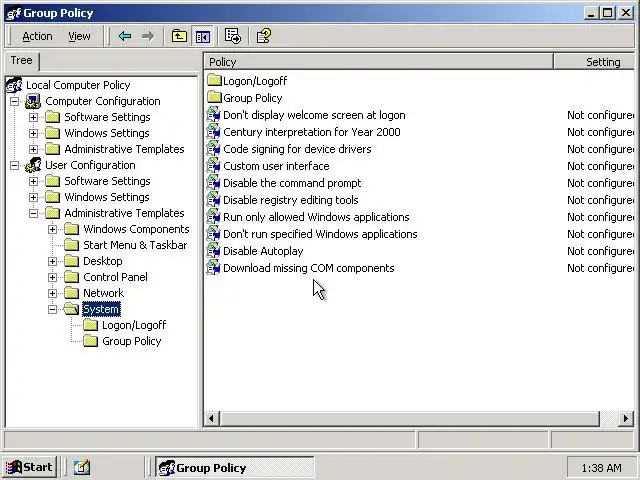This screenshot has height=480, width=640.
Task: Expand the Desktop folder node
Action: 53,261
